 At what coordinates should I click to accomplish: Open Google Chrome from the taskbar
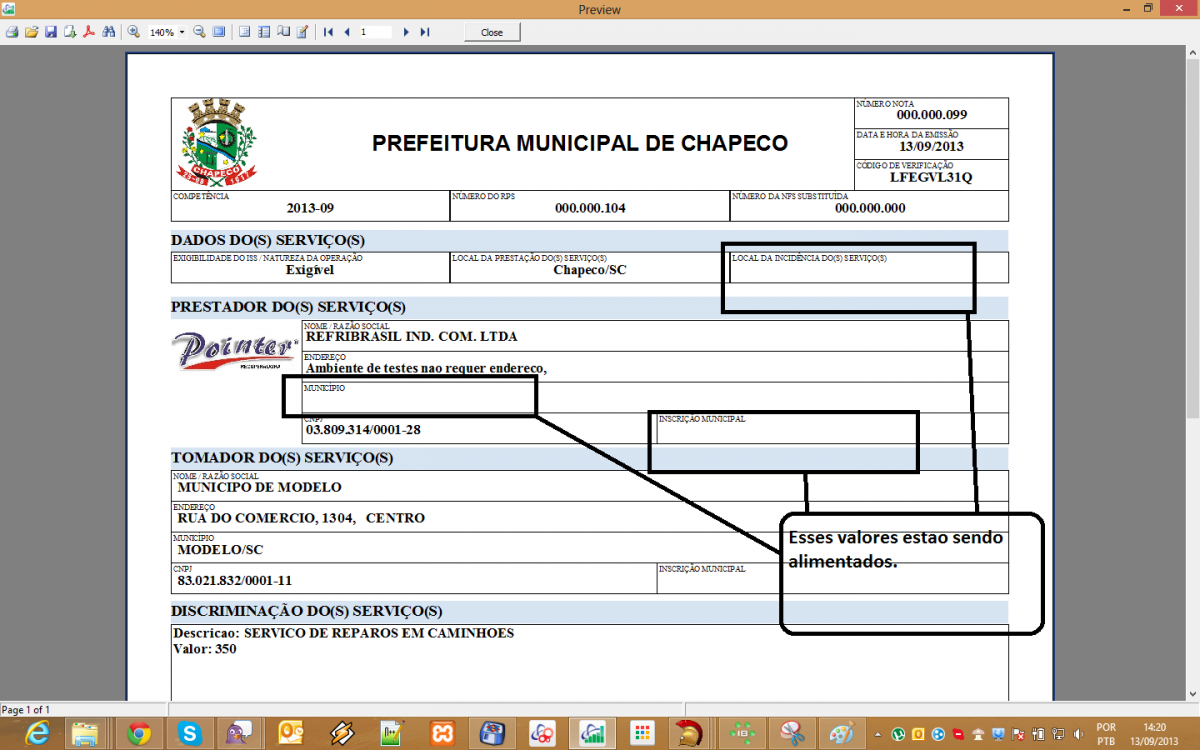(139, 734)
